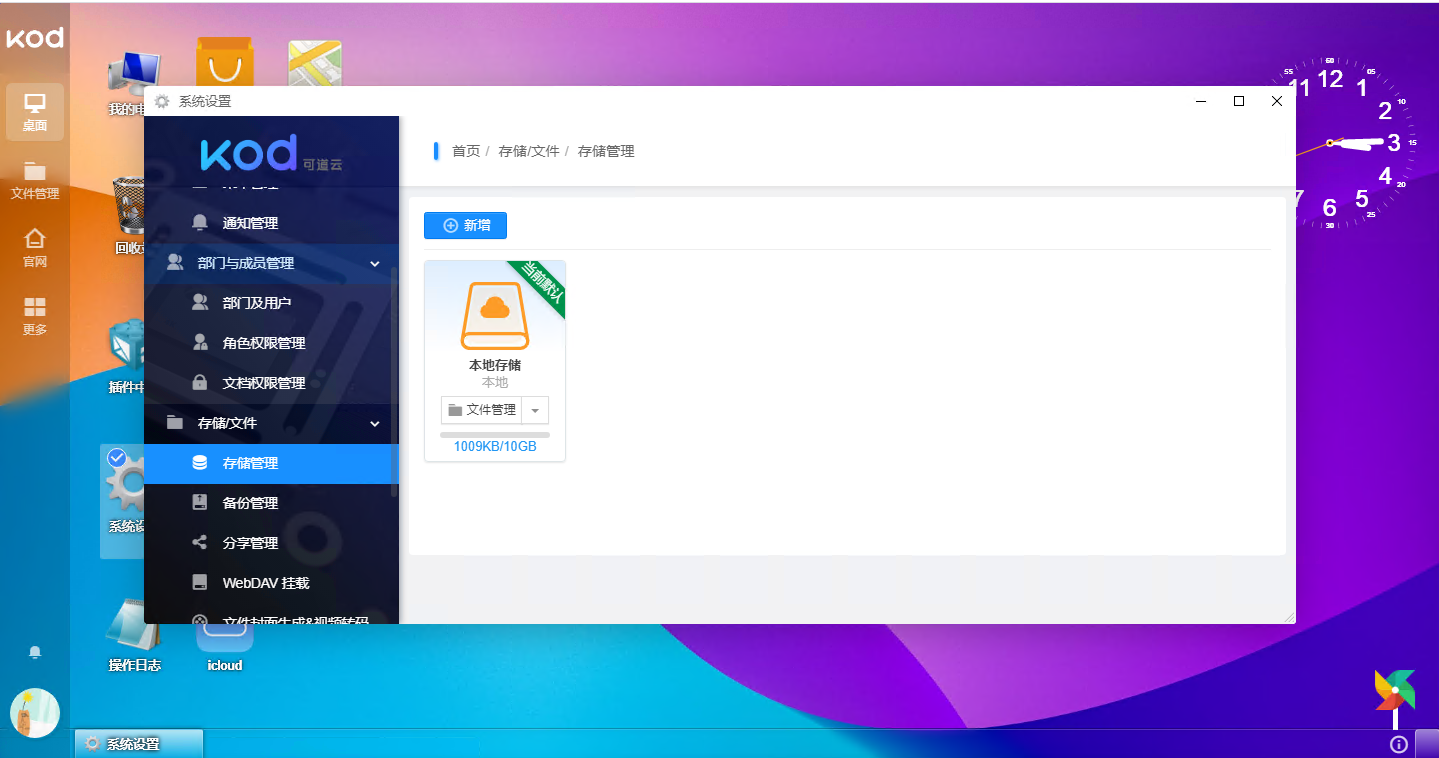Screen dimensions: 1439x758
Task: Click the gear icon in window title bar
Action: [161, 101]
